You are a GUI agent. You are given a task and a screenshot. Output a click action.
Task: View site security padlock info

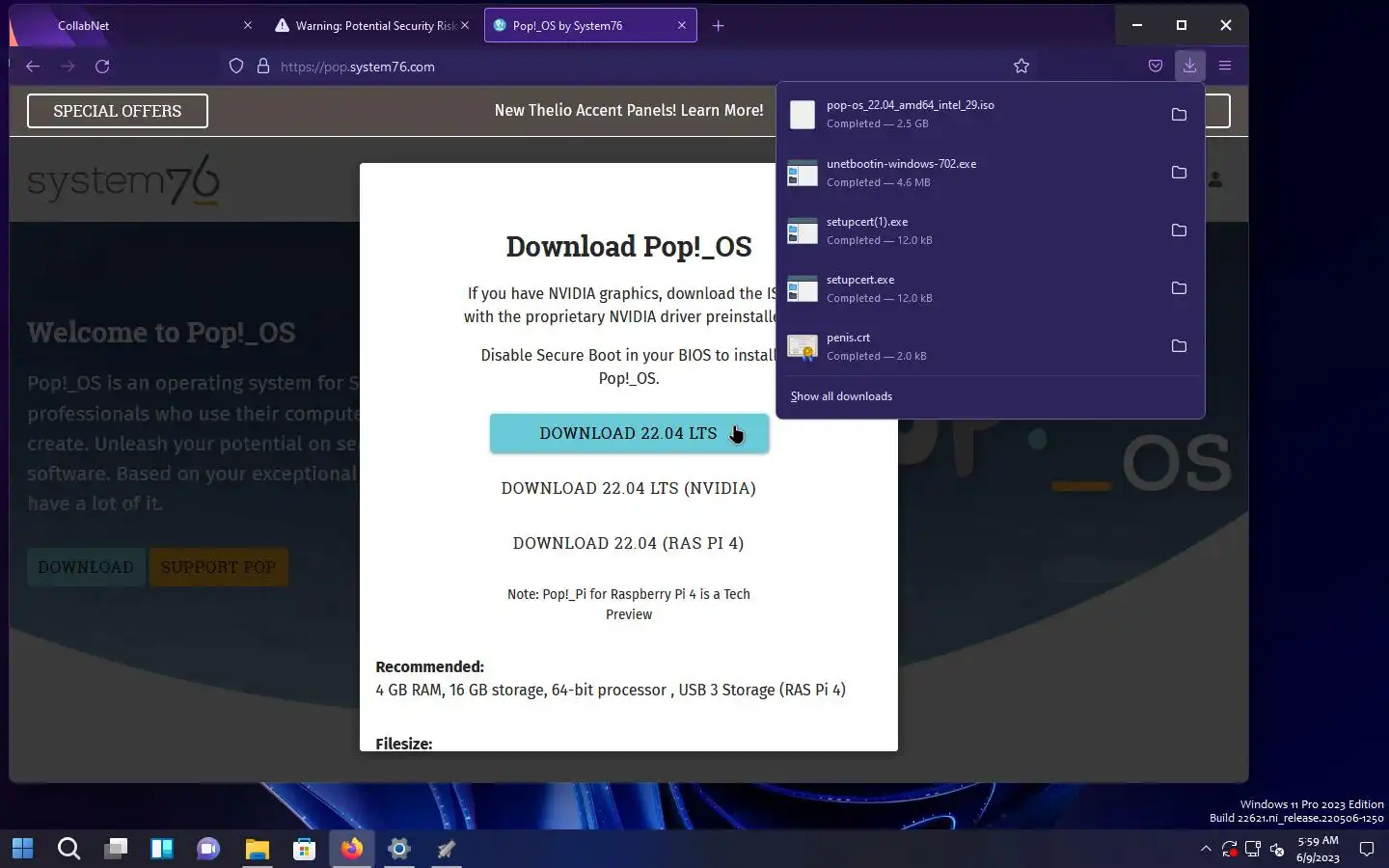[262, 66]
